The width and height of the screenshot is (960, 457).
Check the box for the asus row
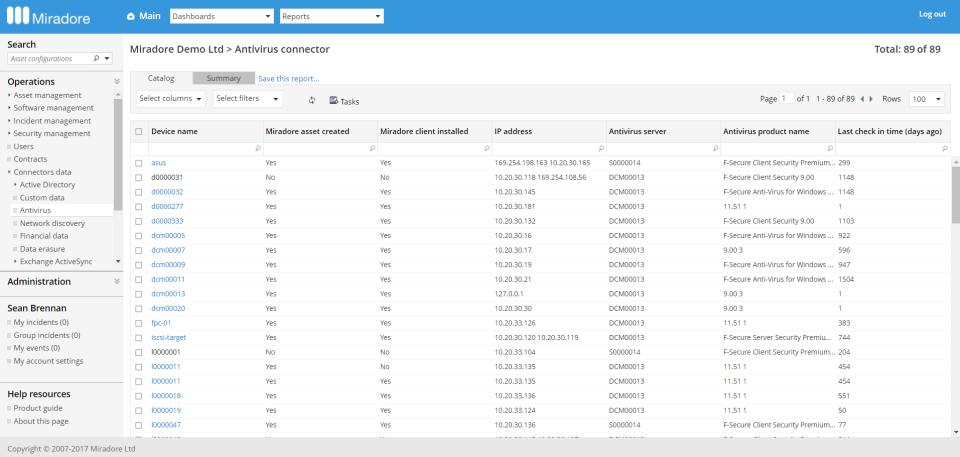click(138, 163)
